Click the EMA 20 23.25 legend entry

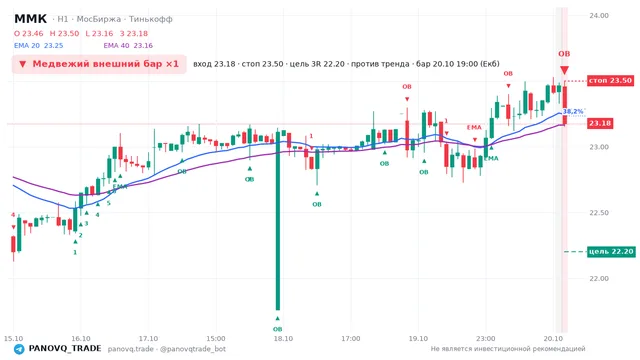point(38,46)
